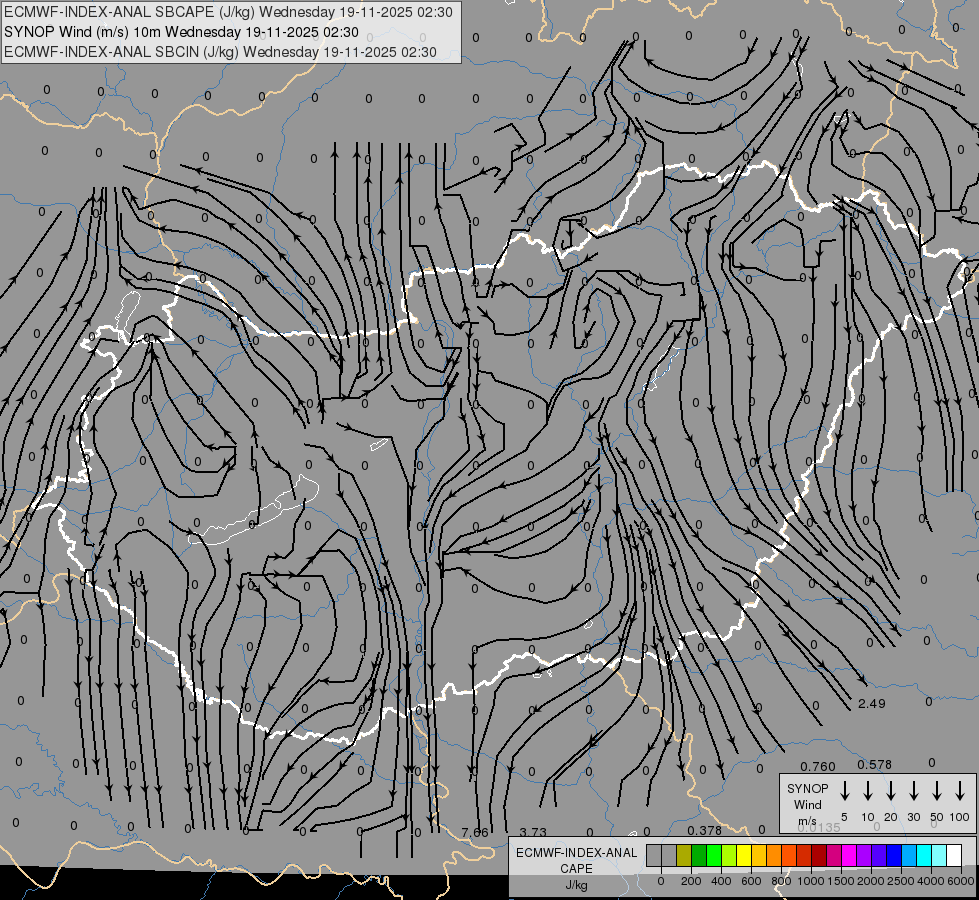Click the 5 m/s wind arrow in legend
The width and height of the screenshot is (979, 900).
point(844,790)
